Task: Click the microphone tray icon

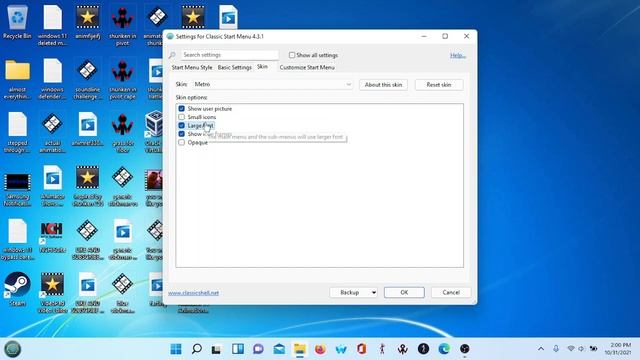Action: click(556, 349)
